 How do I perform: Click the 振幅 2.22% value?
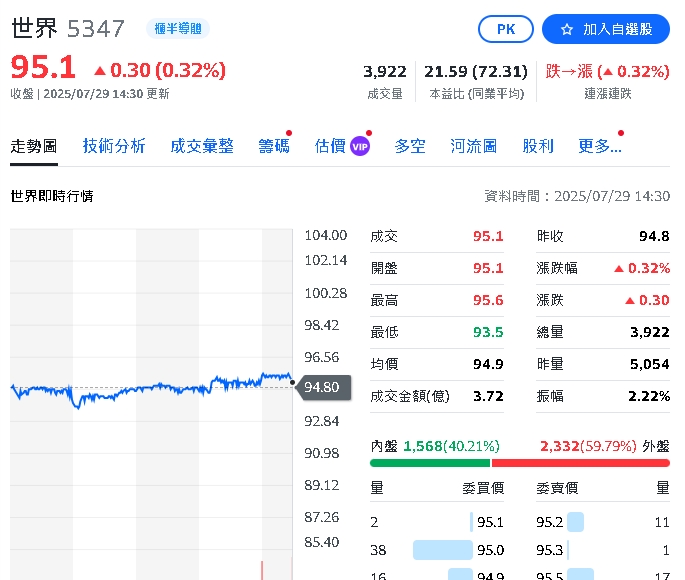[x=649, y=396]
